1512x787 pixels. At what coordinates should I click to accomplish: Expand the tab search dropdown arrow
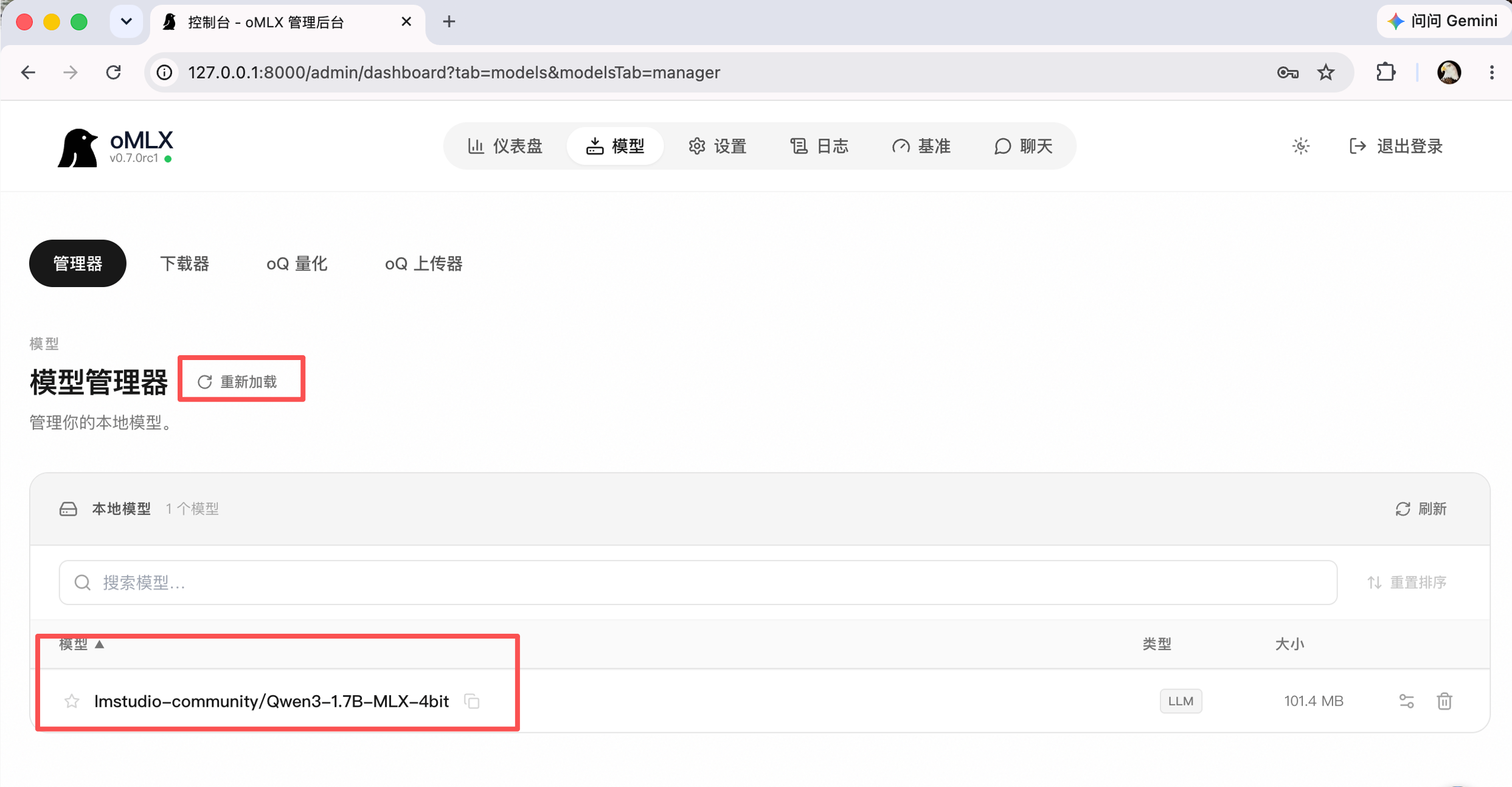point(126,22)
